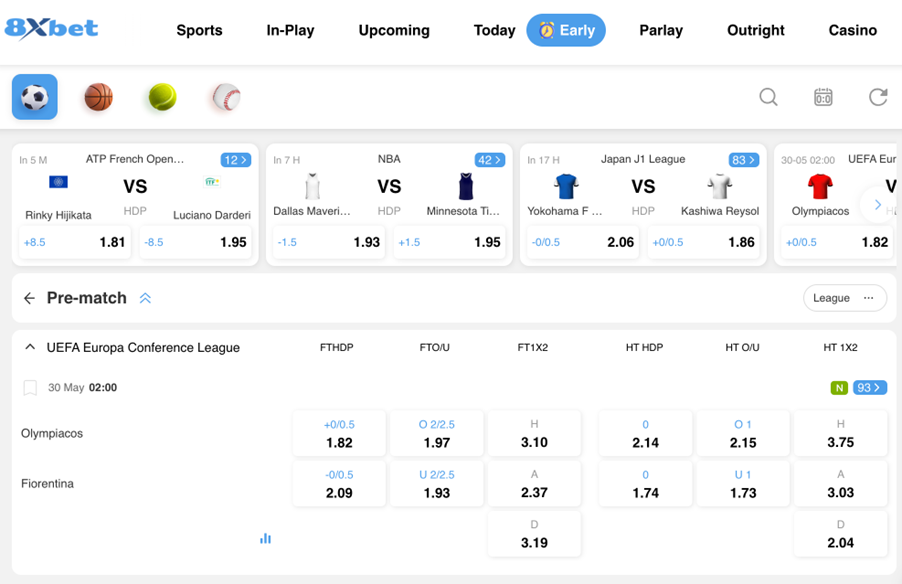The height and width of the screenshot is (584, 902).
Task: Select Olympiacos +0/0.5 handicap odds 1.82
Action: 339,434
